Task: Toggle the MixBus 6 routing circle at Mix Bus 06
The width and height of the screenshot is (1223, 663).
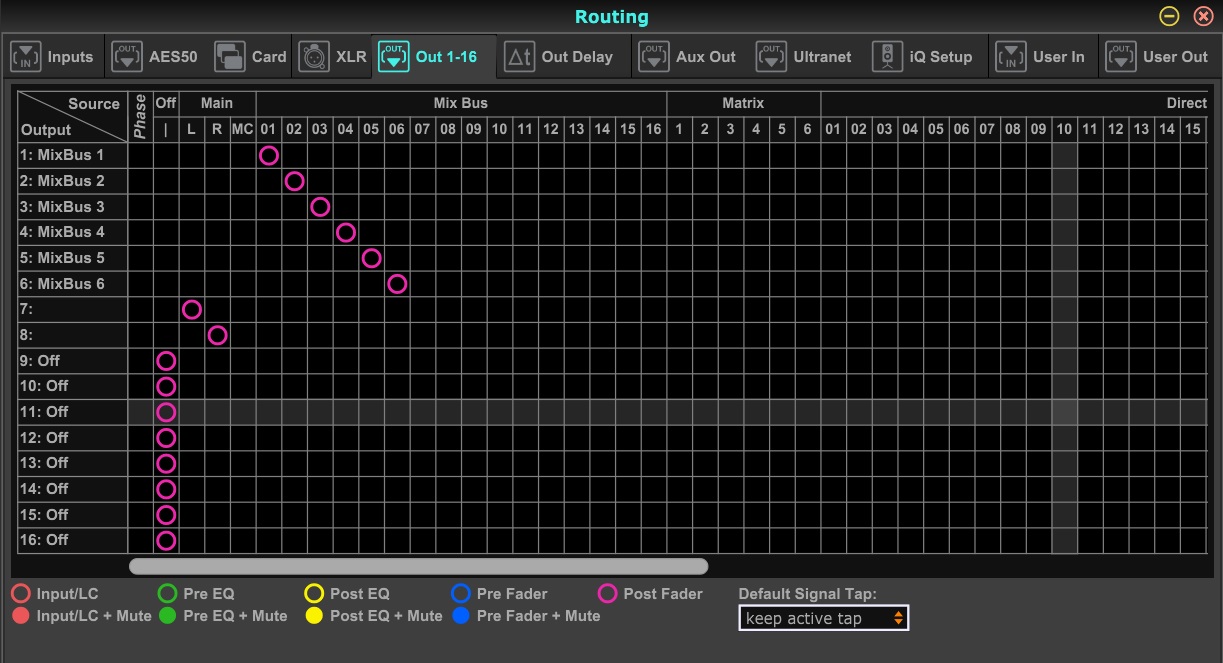Action: [397, 284]
